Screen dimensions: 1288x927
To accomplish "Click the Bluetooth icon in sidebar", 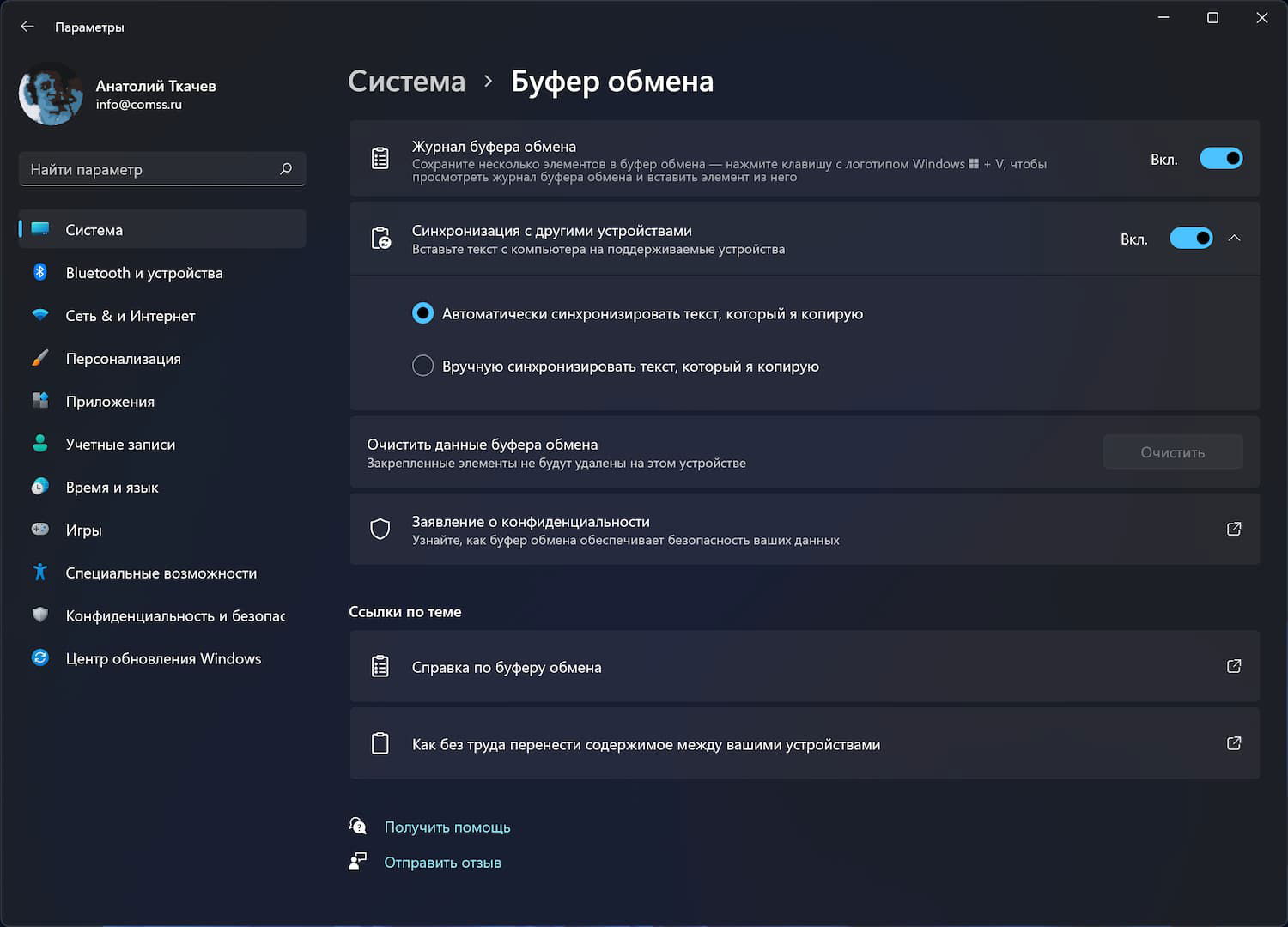I will [40, 272].
